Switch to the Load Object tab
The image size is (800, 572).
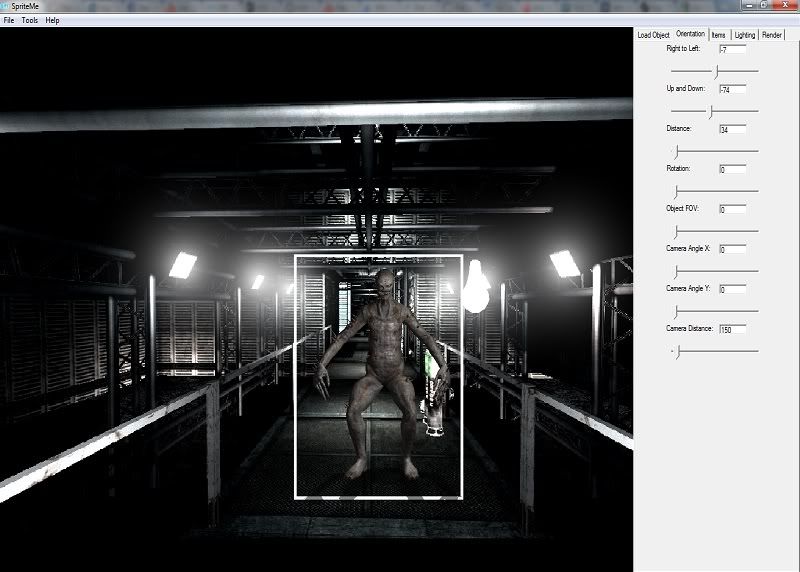coord(653,35)
